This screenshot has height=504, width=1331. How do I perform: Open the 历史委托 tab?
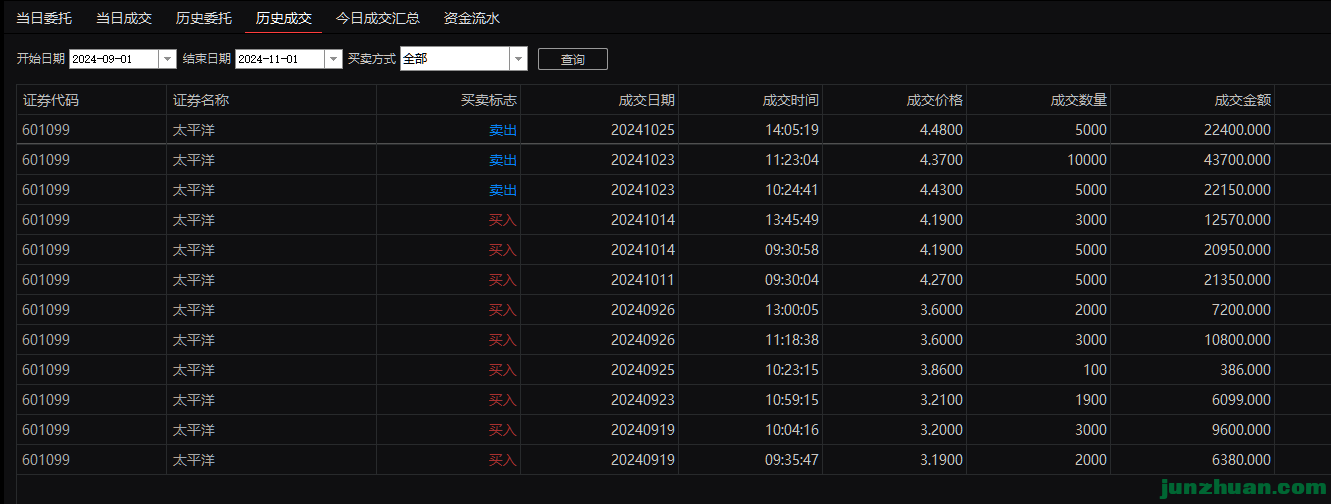click(x=204, y=18)
